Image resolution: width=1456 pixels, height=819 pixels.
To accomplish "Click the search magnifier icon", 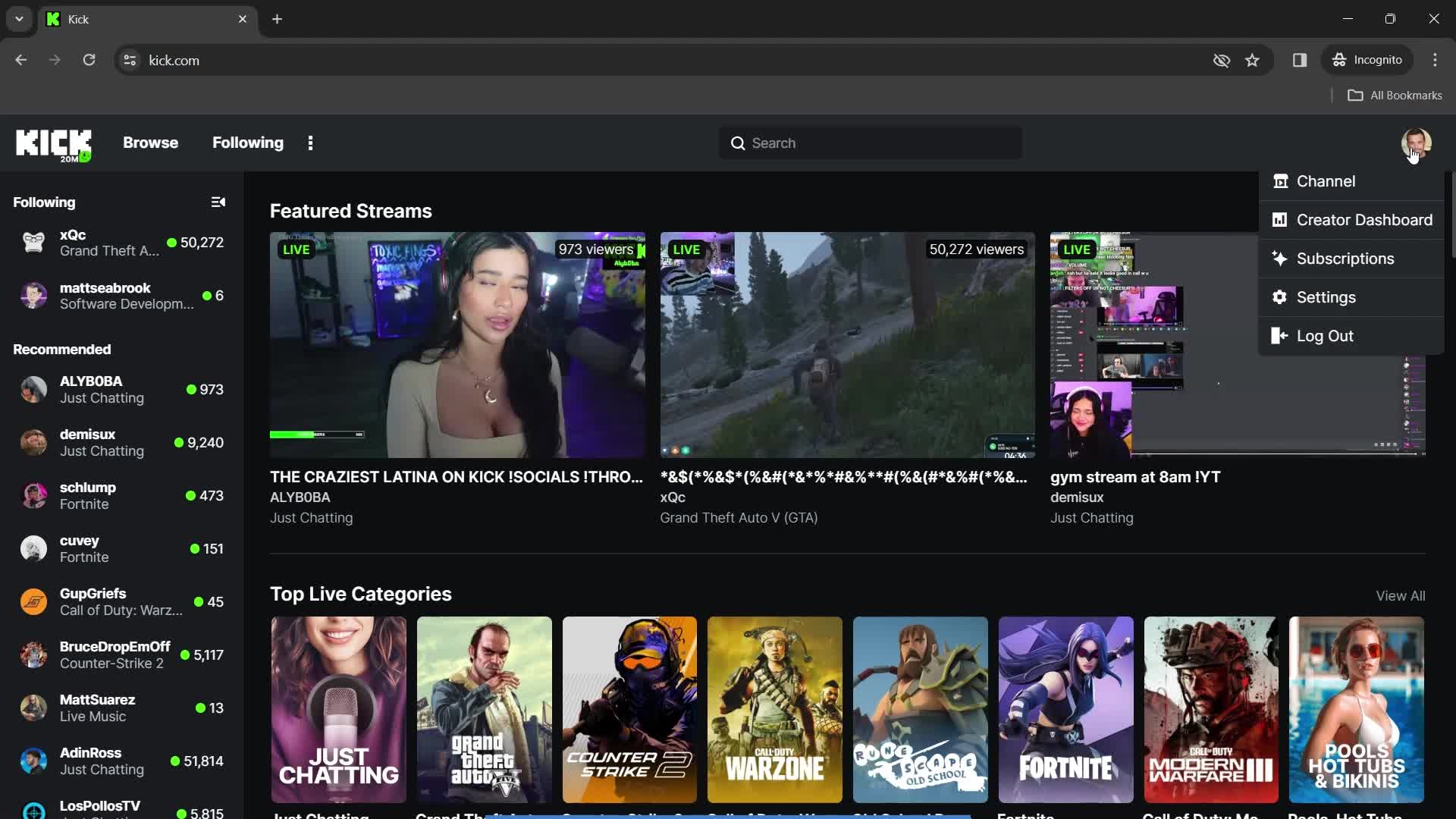I will pyautogui.click(x=737, y=143).
